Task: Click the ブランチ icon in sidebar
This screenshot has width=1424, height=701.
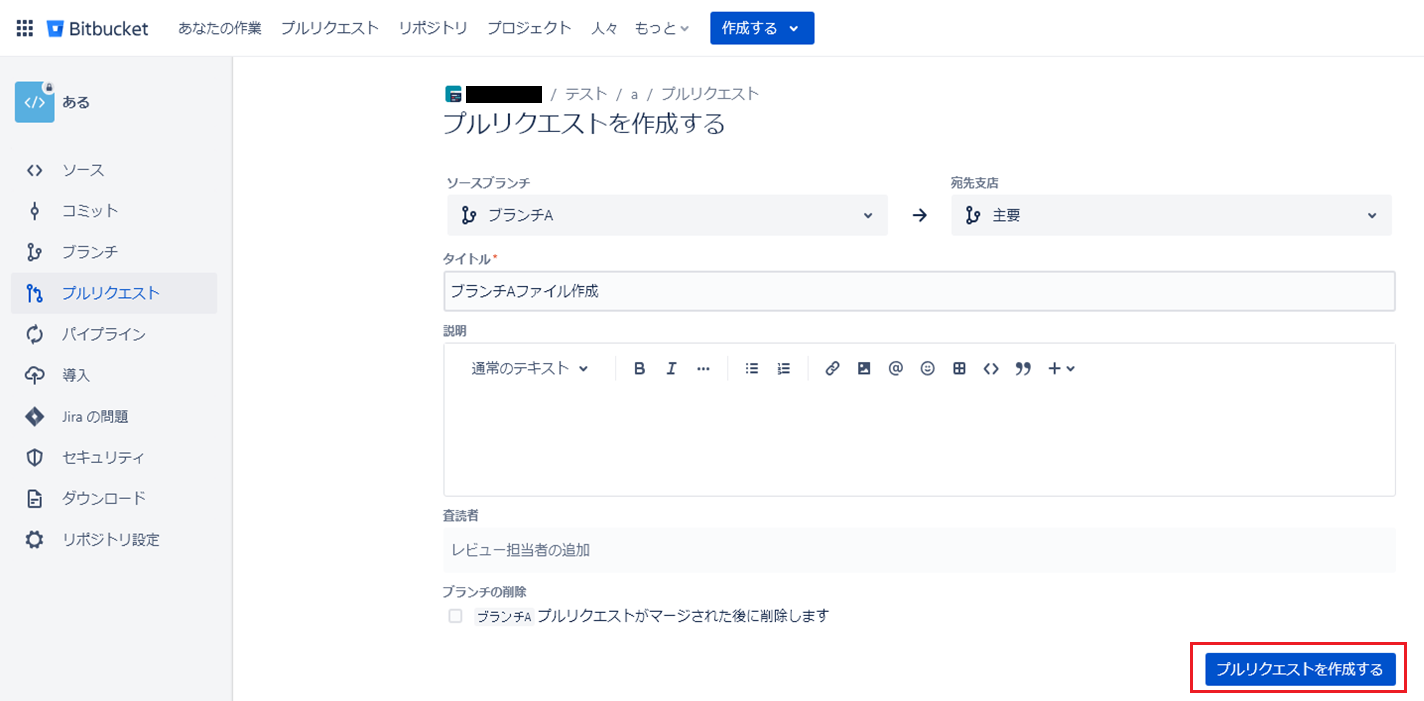Action: point(35,252)
